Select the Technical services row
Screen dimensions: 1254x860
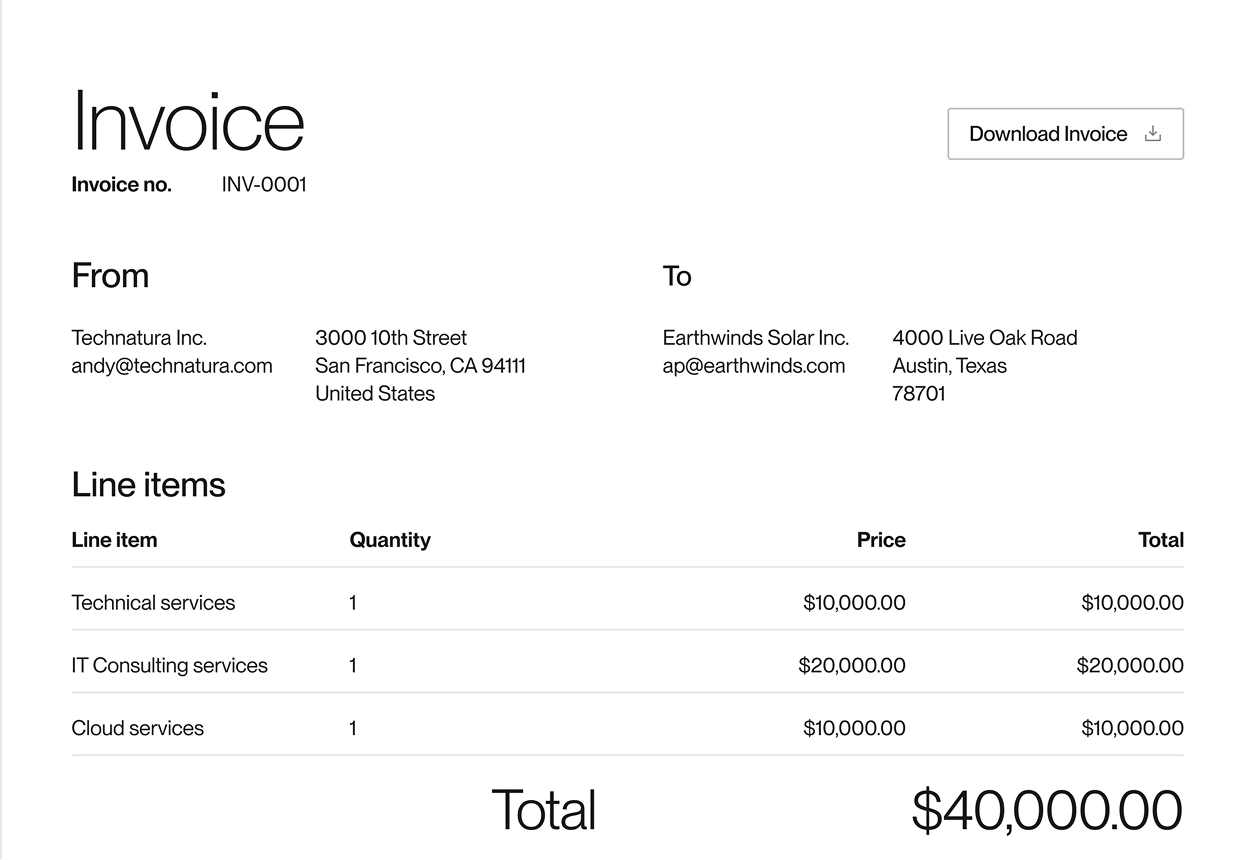tap(628, 603)
